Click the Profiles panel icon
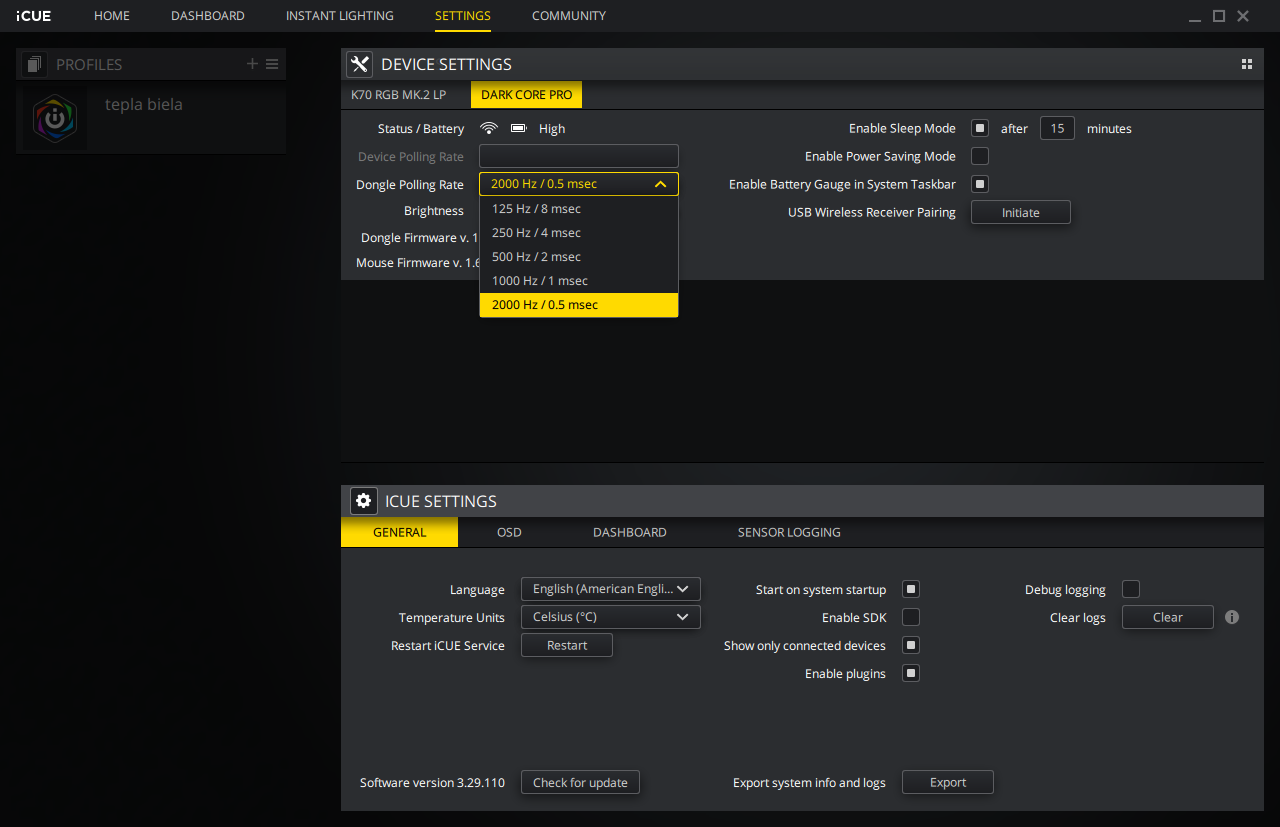 35,64
